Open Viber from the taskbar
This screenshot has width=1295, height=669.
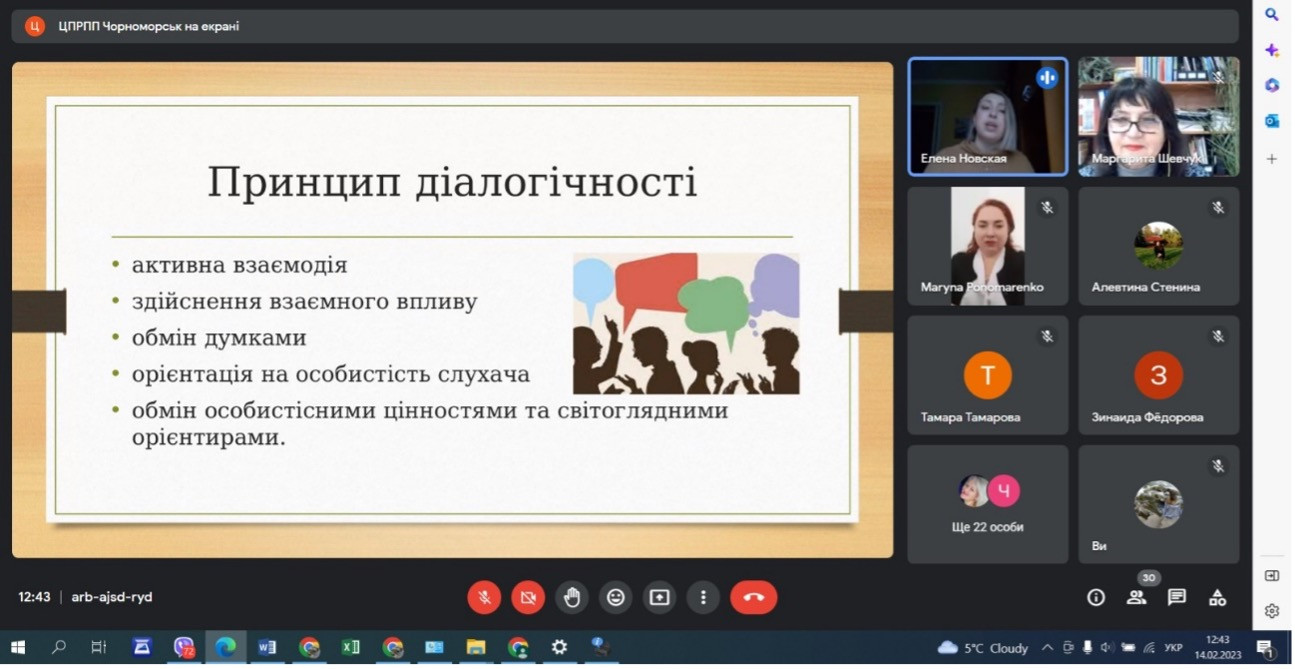coord(184,647)
